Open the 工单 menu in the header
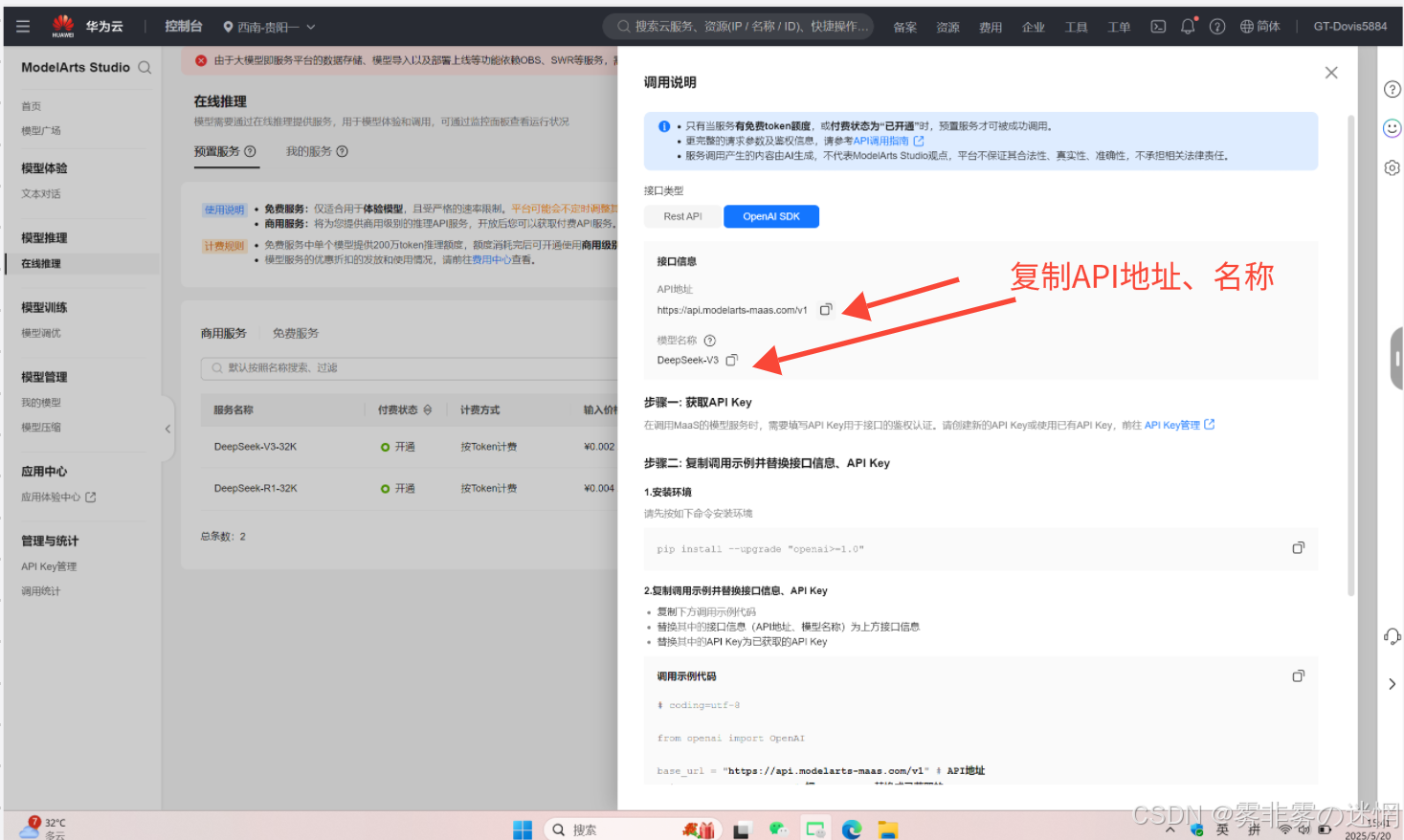Screen dimensions: 1404x840 pos(1119,27)
